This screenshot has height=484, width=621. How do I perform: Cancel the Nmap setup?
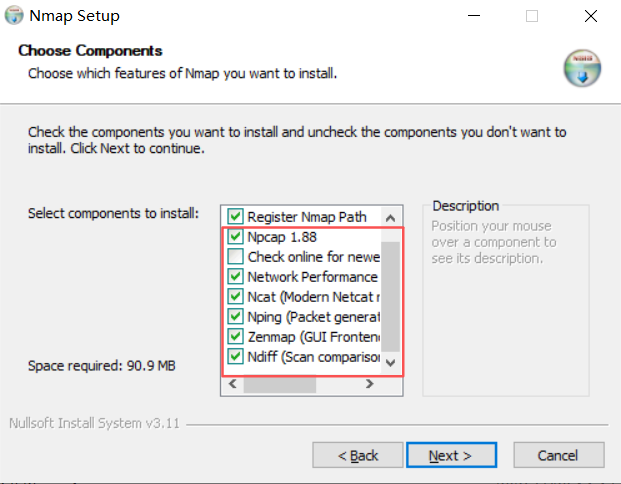[x=559, y=455]
